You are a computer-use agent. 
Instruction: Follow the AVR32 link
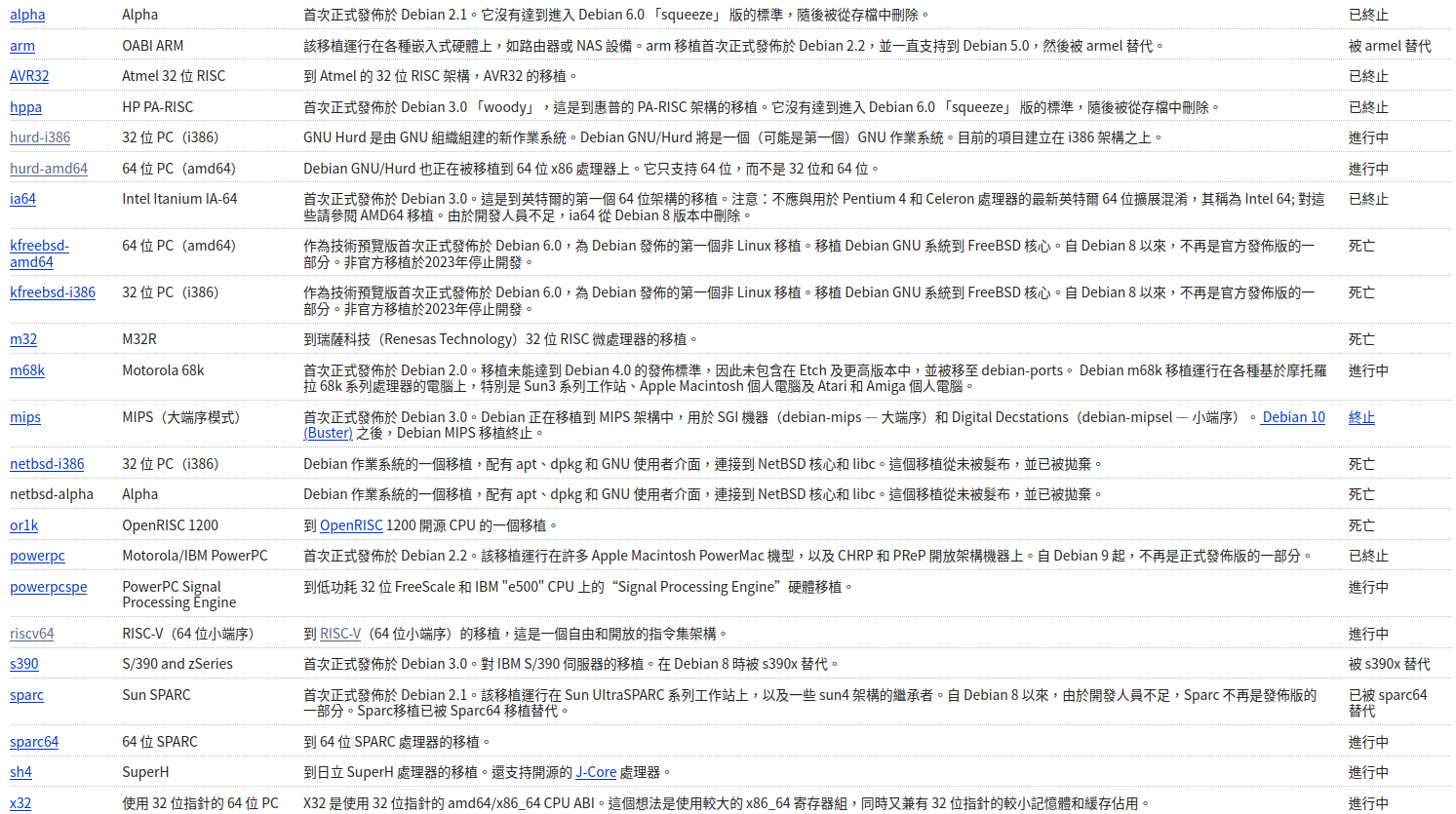click(29, 76)
